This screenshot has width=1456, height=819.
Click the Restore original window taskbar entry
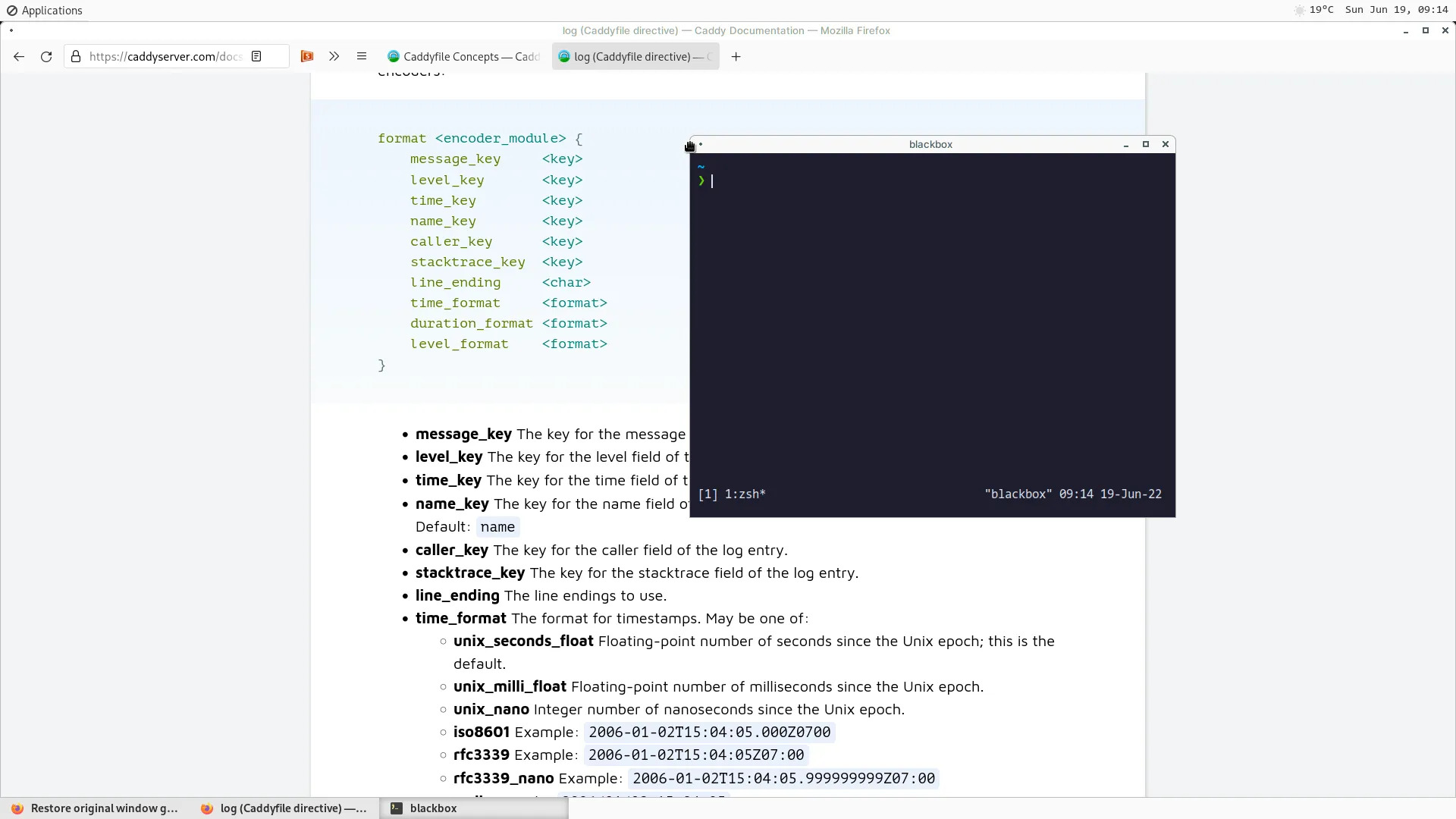[99, 808]
